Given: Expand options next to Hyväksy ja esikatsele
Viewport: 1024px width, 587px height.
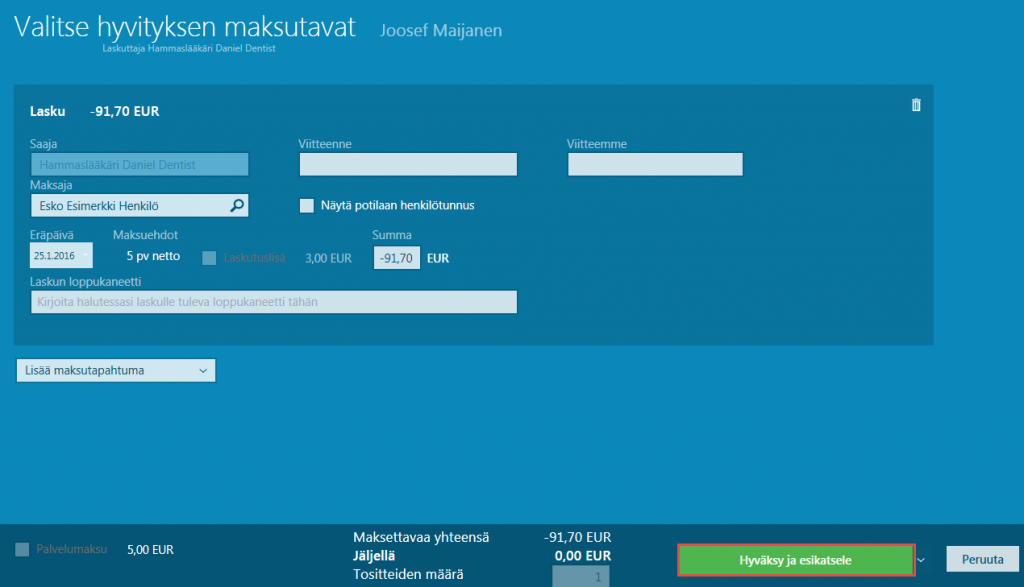Looking at the screenshot, I should click(922, 559).
